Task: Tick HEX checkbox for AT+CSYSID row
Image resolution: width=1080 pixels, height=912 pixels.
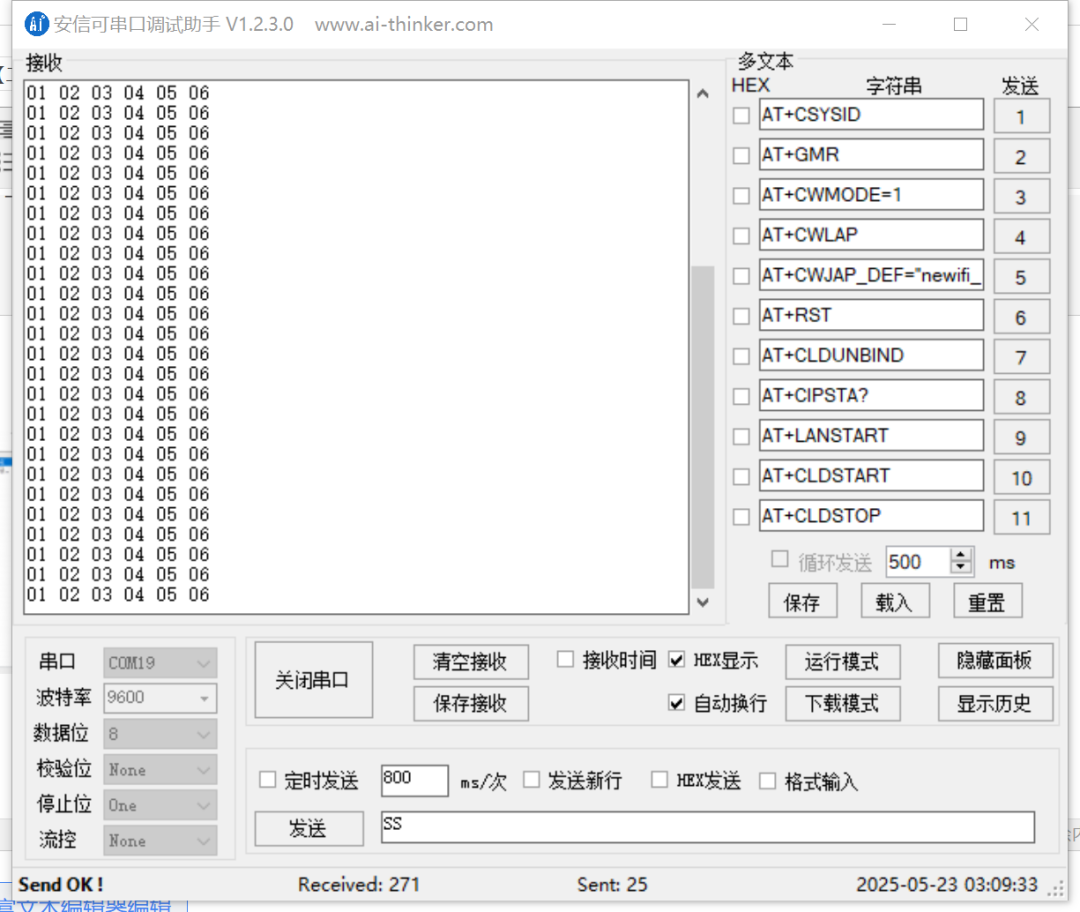Action: [741, 115]
